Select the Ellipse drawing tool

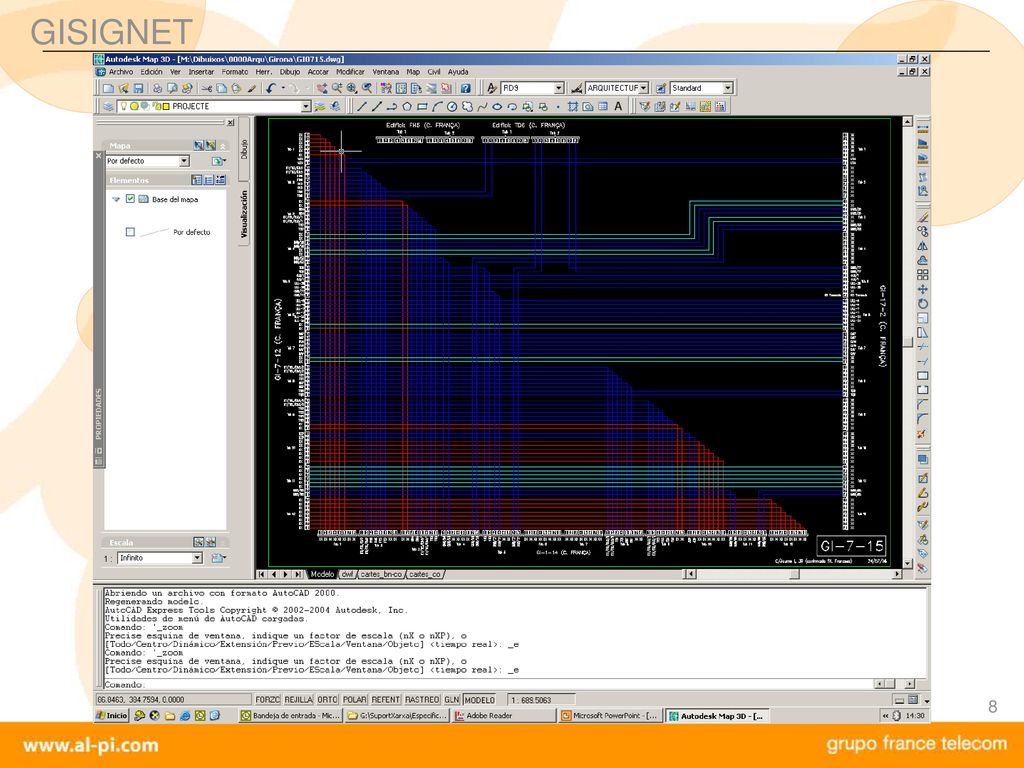496,106
